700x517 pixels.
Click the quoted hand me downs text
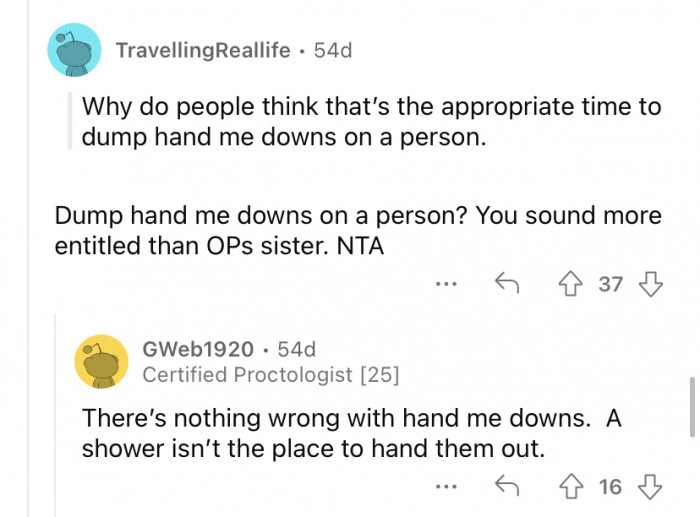[x=370, y=121]
